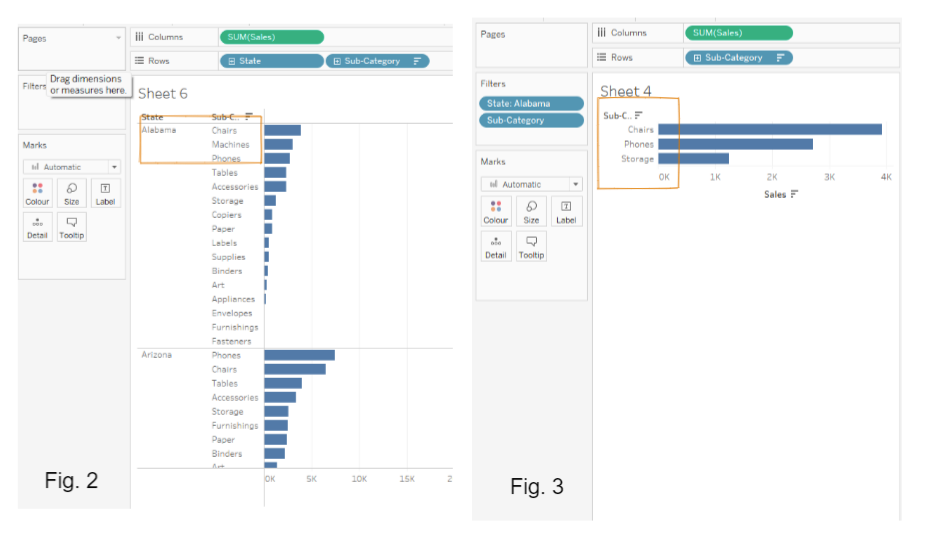
Task: Click the Sub-C header sort icon in Sheet 4
Action: coord(638,115)
